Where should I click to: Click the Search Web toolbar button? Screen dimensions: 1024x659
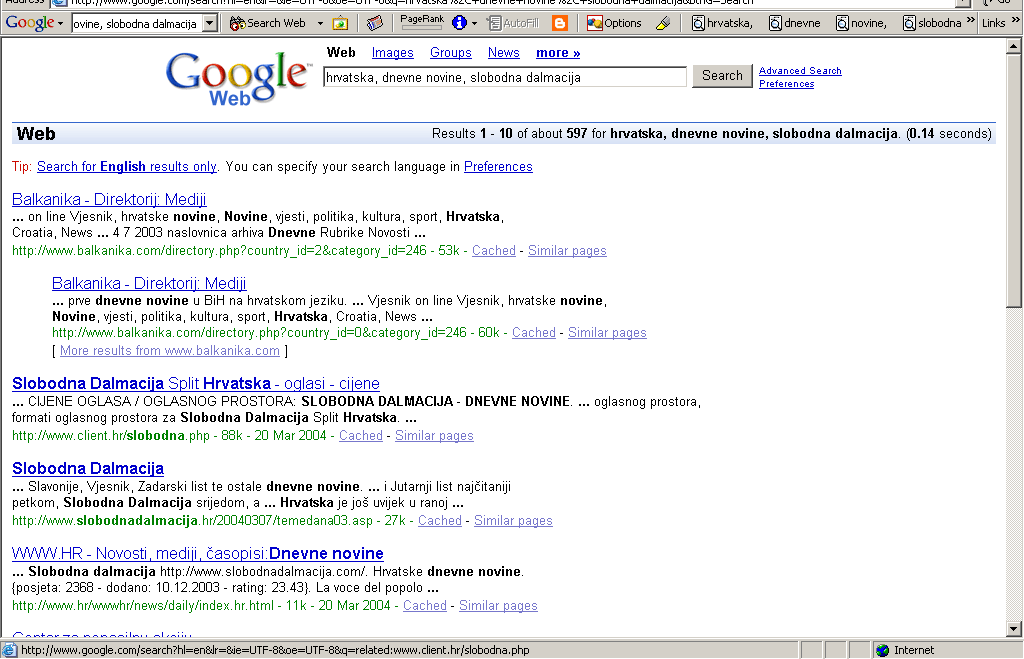point(268,24)
